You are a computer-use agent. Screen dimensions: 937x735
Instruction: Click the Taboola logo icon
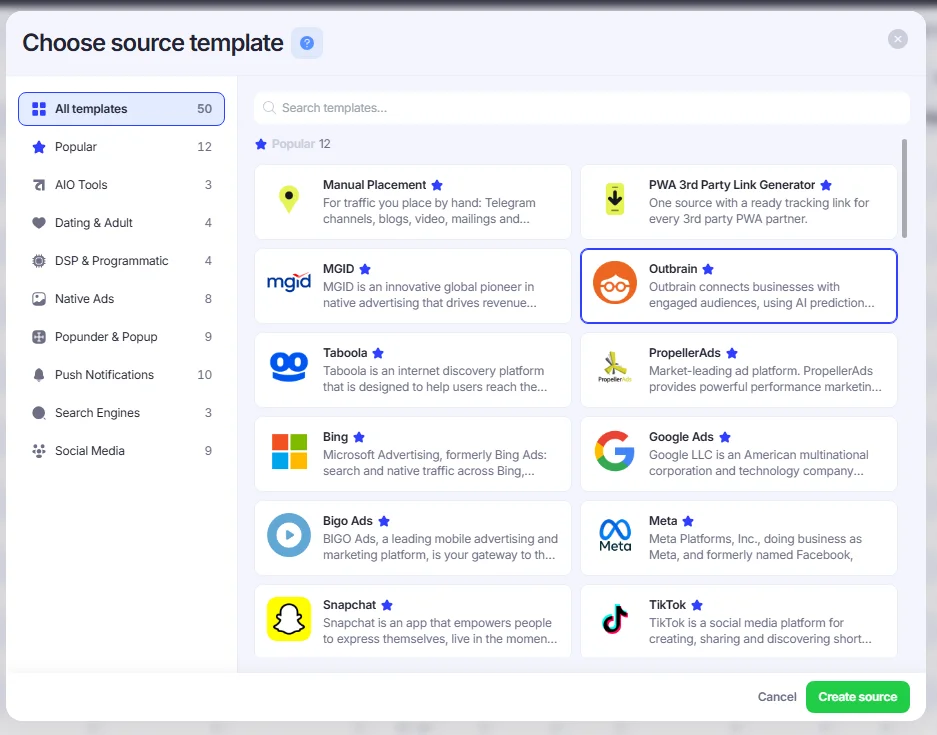tap(289, 366)
